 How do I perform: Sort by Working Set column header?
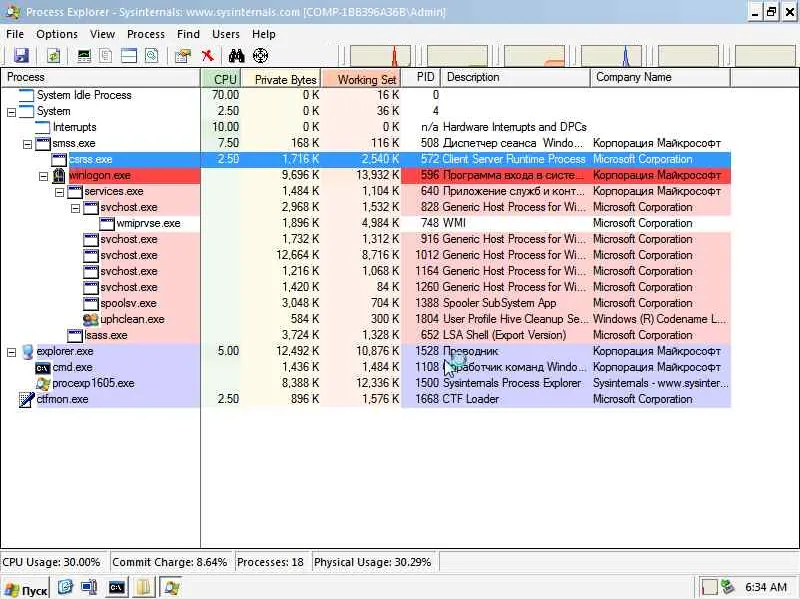[x=361, y=78]
